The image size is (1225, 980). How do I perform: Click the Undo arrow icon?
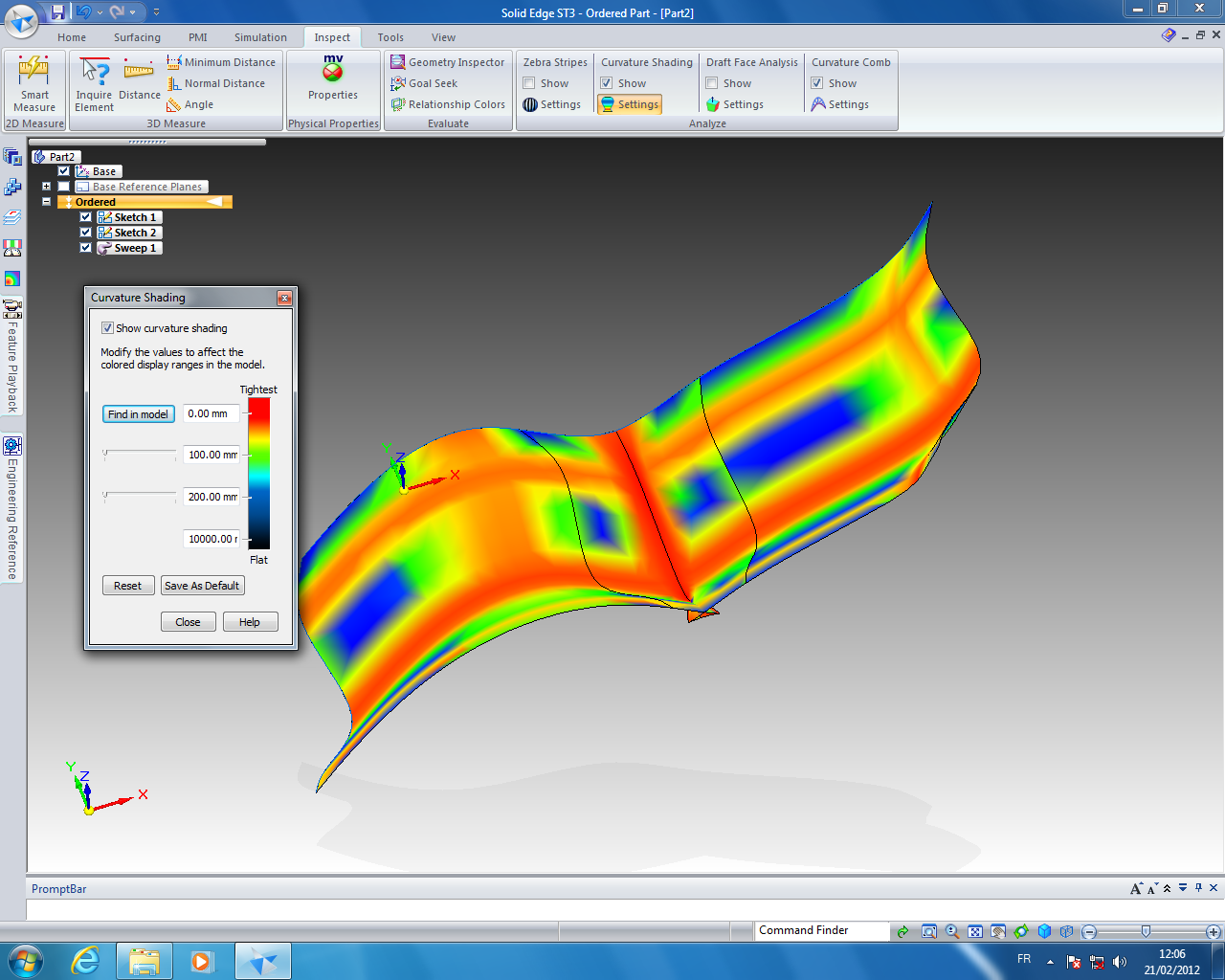[82, 12]
